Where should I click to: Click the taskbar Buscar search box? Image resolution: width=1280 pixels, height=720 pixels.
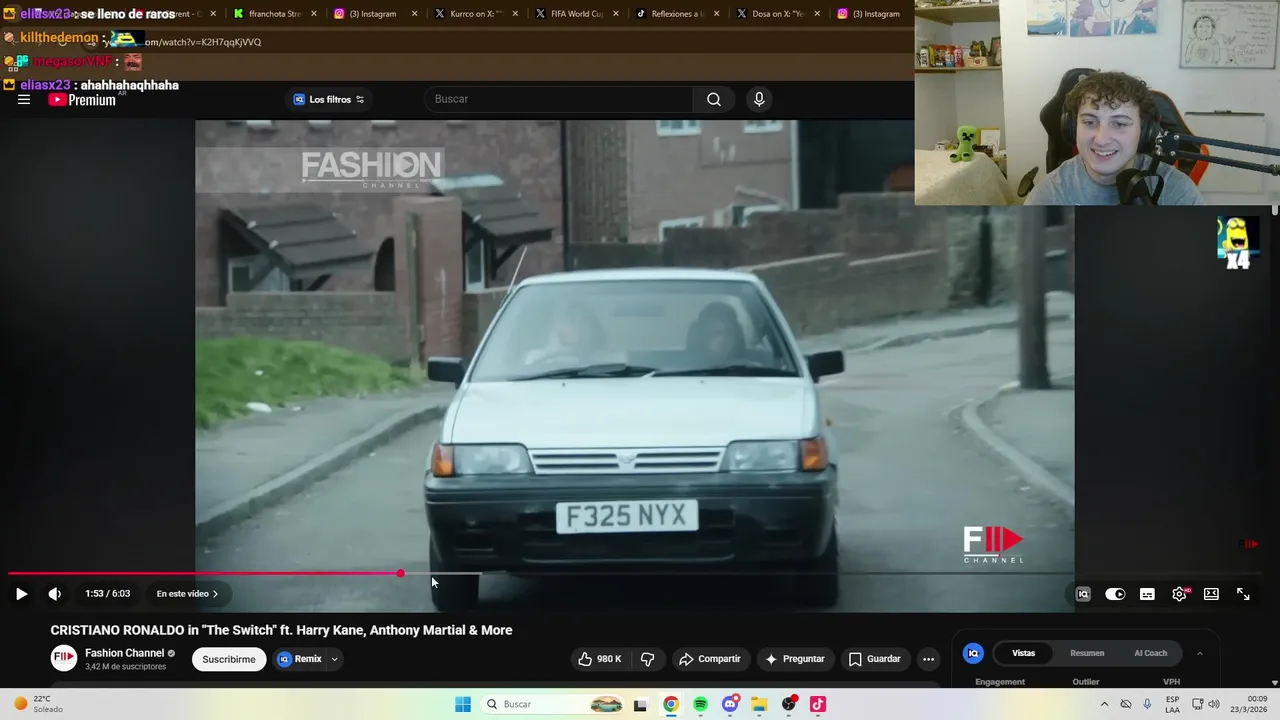pyautogui.click(x=553, y=704)
